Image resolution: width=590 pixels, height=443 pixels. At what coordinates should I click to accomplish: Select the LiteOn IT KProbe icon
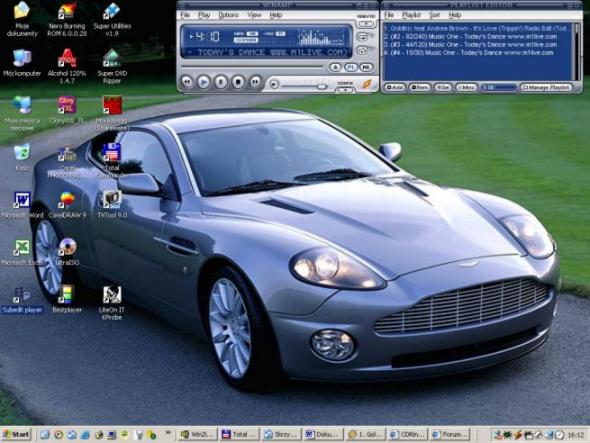pyautogui.click(x=112, y=303)
